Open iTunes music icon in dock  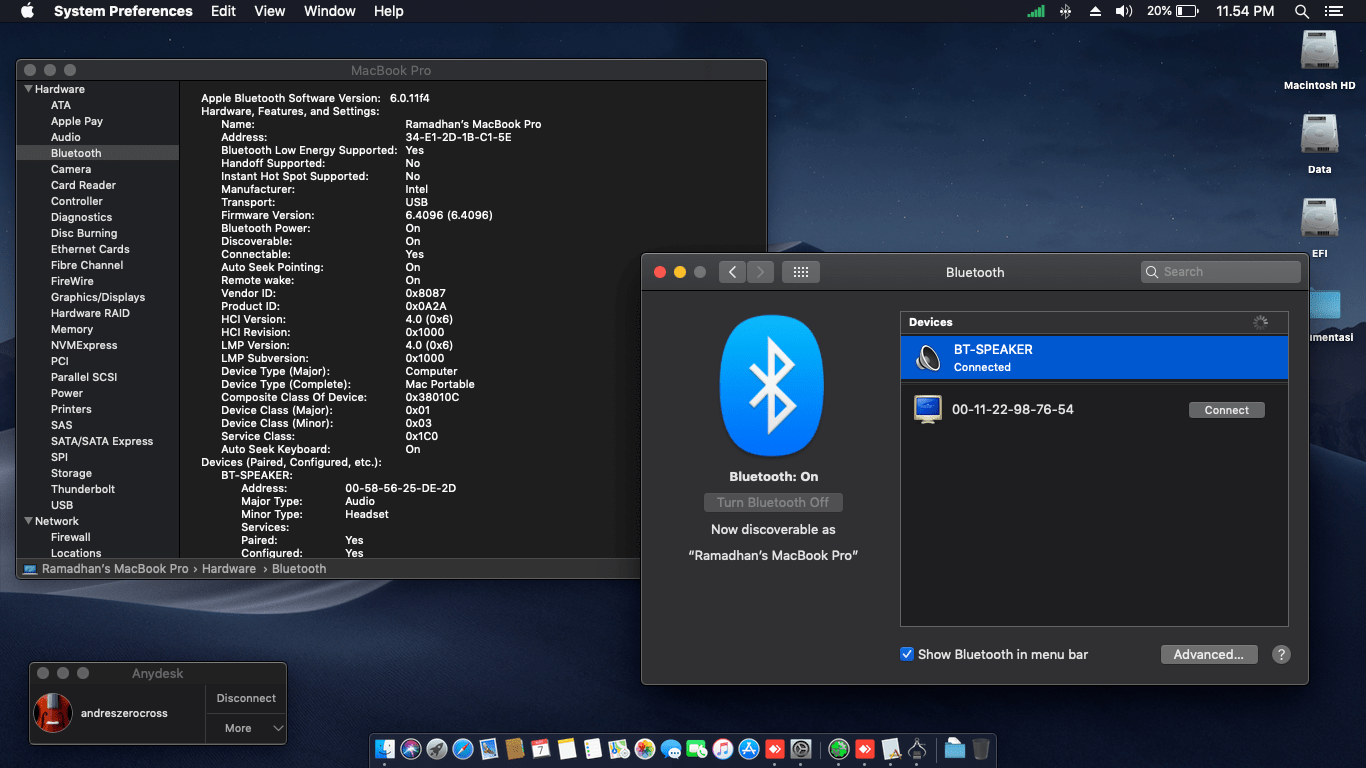click(723, 748)
